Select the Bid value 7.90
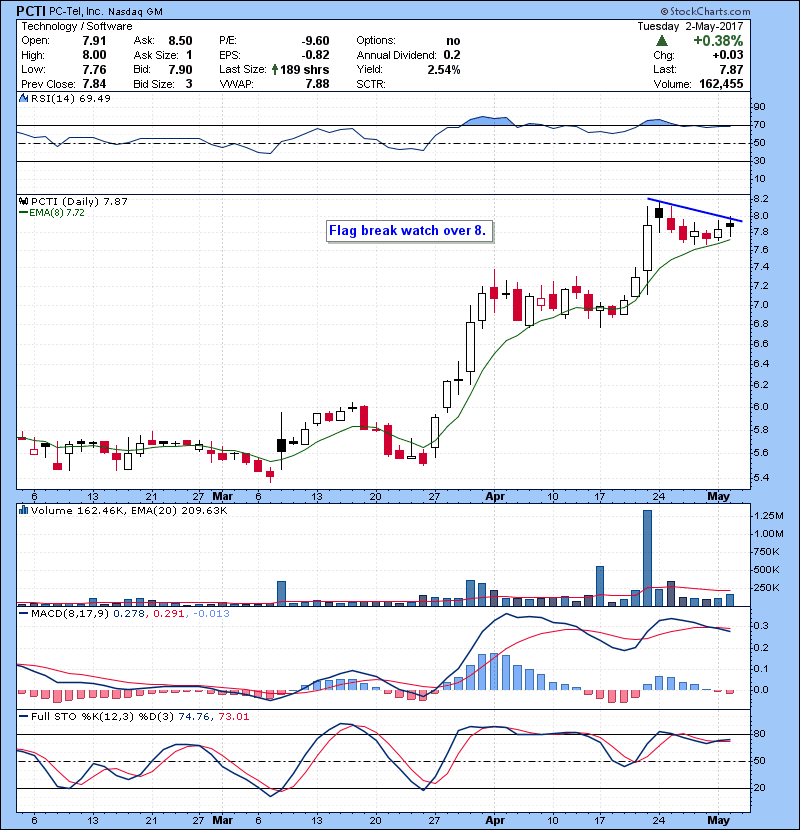800x830 pixels. (x=180, y=69)
